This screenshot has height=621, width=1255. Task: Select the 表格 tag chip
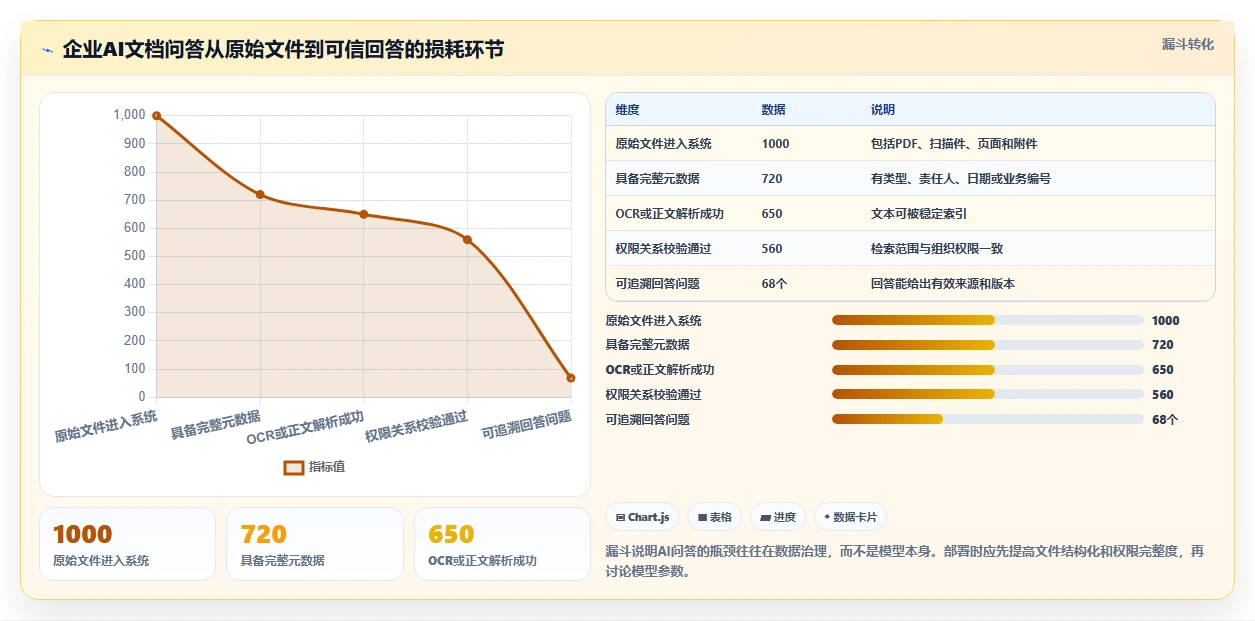click(x=715, y=517)
